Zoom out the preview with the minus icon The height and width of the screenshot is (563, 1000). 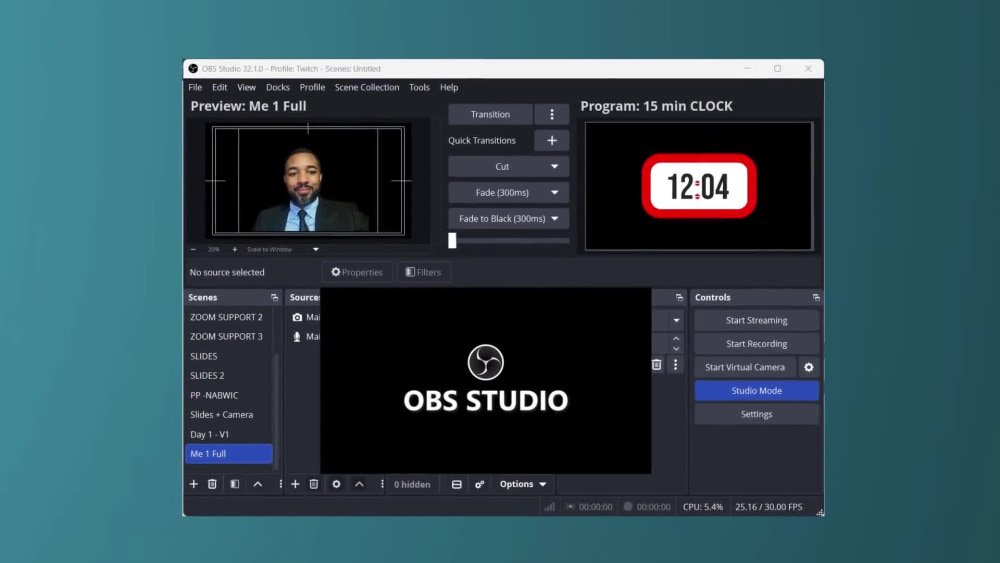pos(193,249)
